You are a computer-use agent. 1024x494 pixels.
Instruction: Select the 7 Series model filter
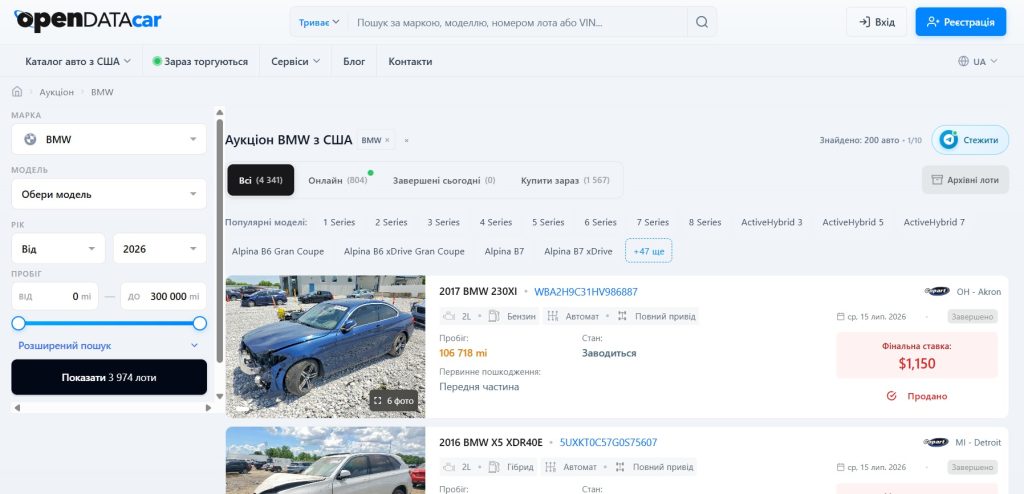click(x=652, y=222)
